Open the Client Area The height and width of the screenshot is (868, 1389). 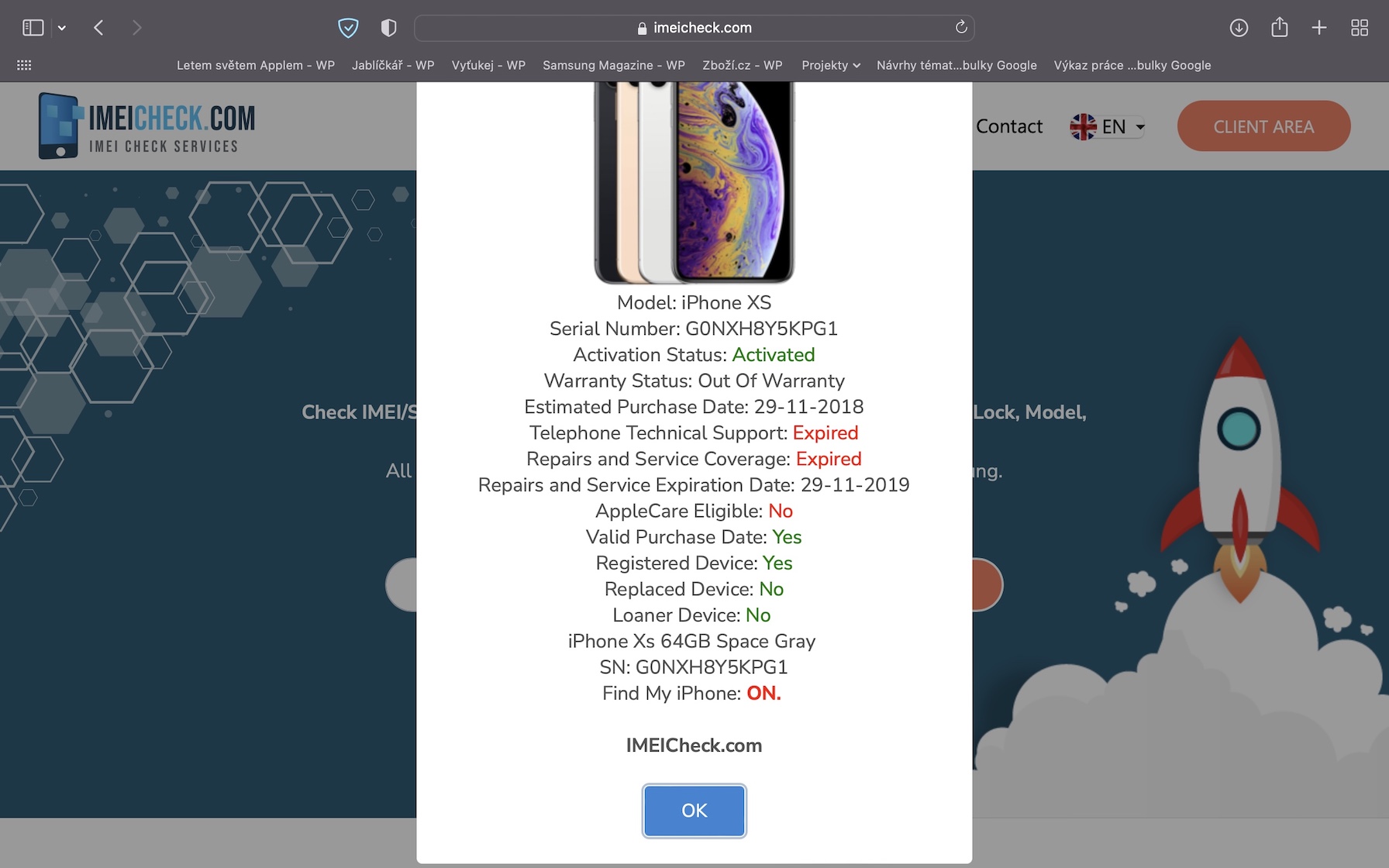point(1263,126)
